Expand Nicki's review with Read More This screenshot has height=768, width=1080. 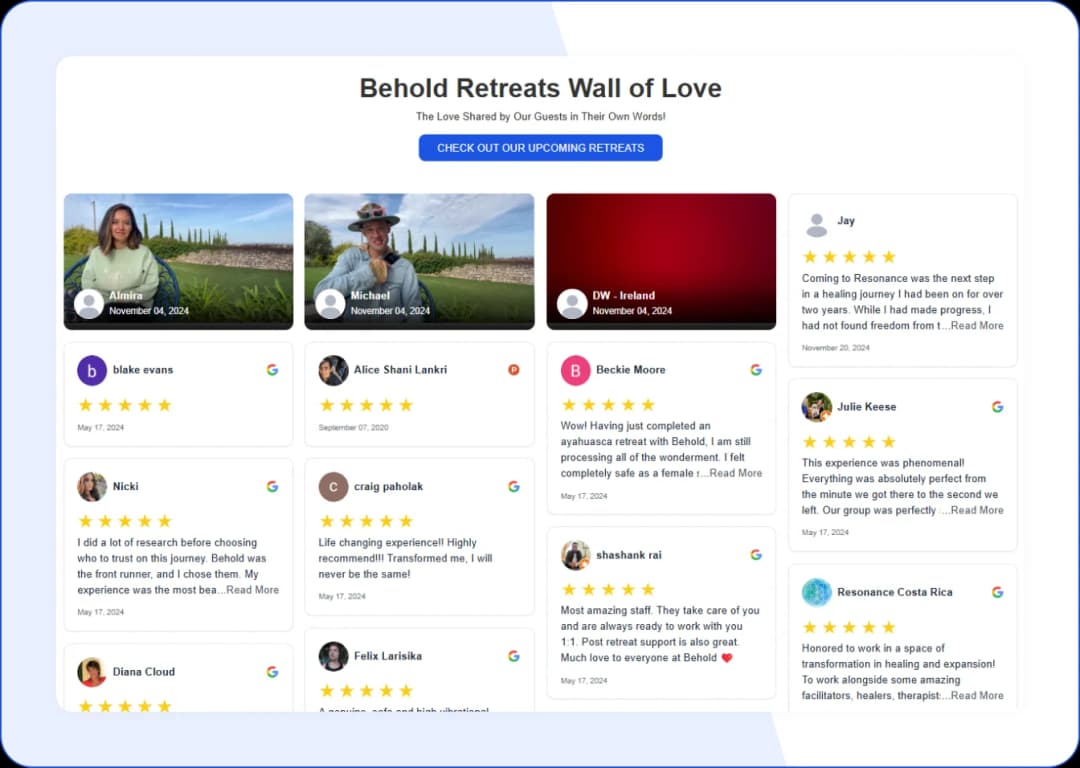point(252,590)
